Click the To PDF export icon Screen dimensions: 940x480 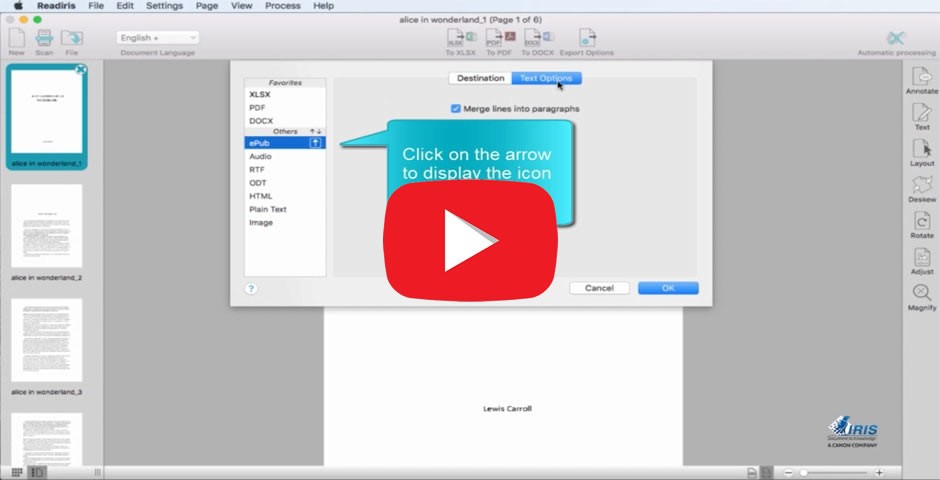tap(500, 38)
